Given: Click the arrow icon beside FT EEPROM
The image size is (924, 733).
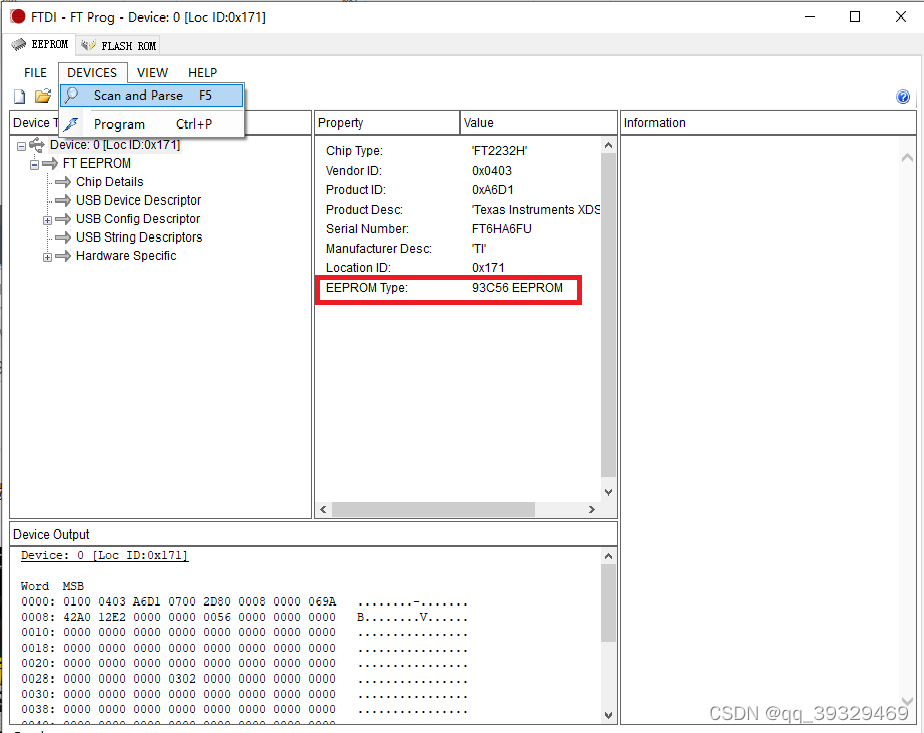Looking at the screenshot, I should [50, 163].
